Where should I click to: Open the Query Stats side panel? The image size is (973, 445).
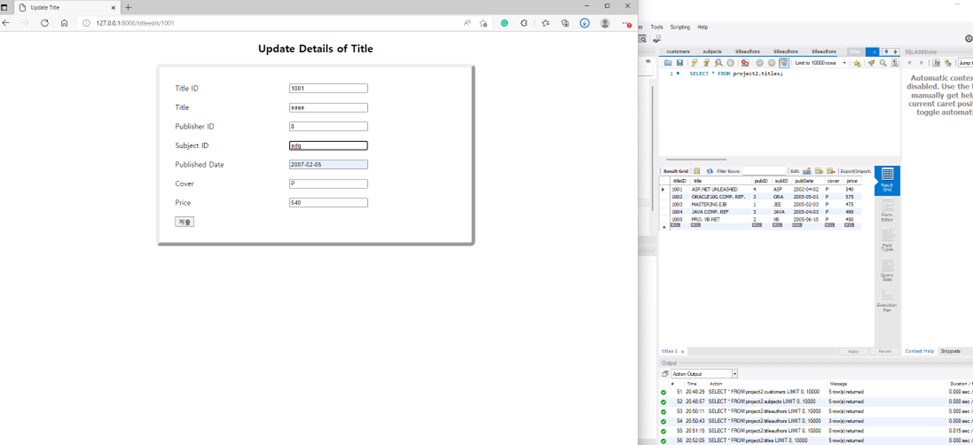pyautogui.click(x=887, y=272)
